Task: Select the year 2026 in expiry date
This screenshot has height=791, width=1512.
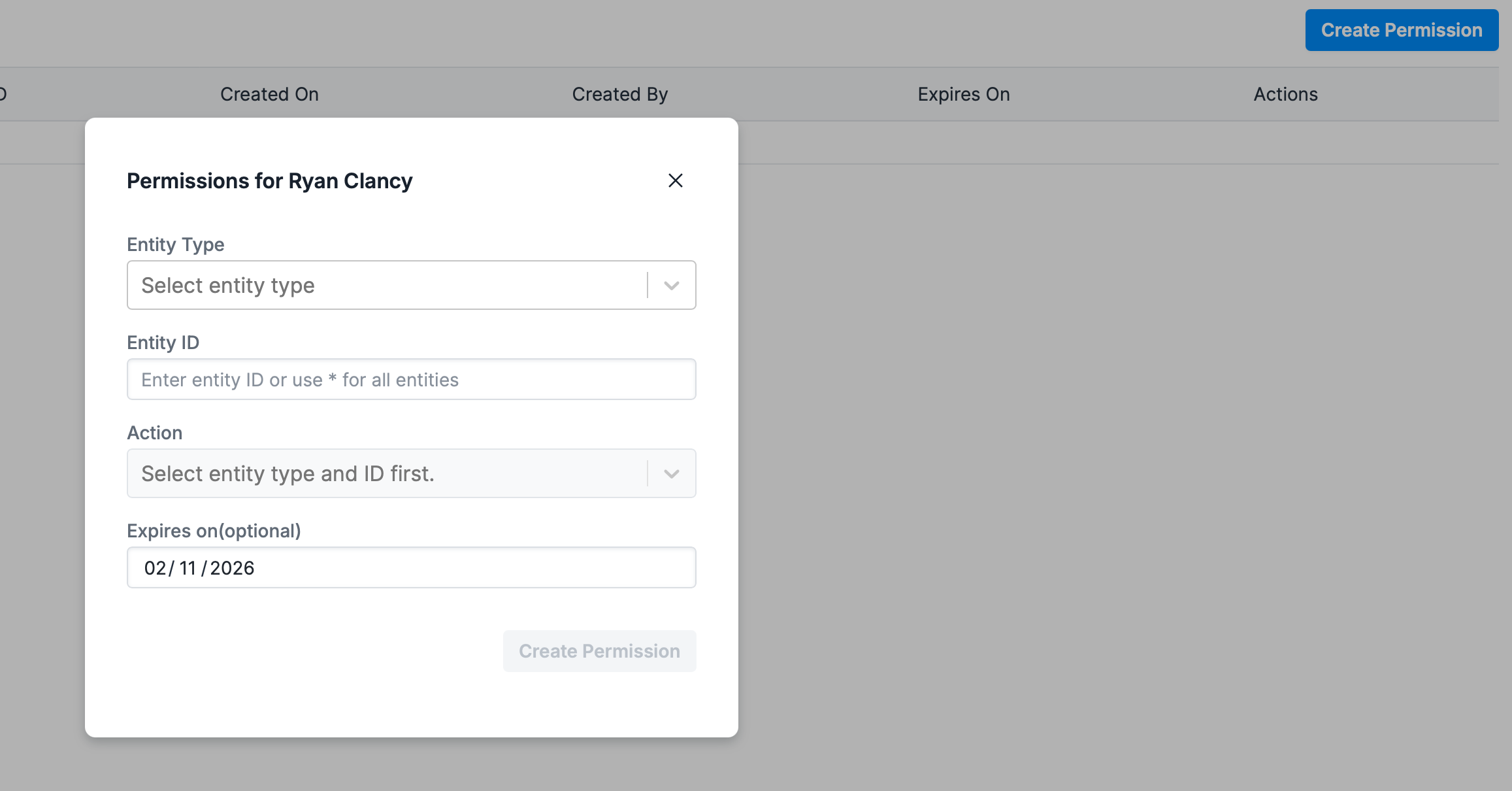Action: (232, 568)
